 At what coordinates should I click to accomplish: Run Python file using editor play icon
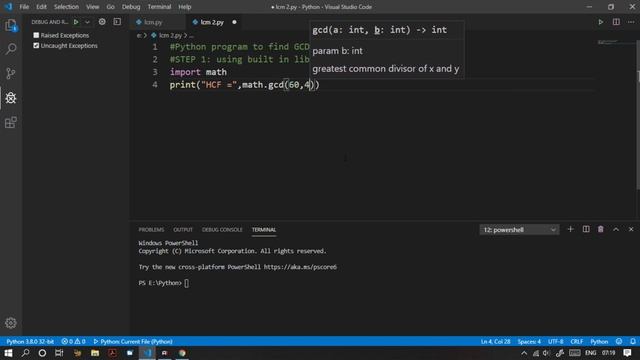[601, 22]
